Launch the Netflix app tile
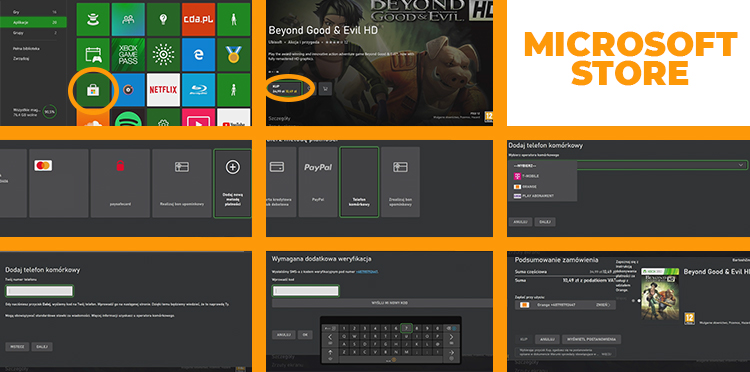This screenshot has height=372, width=750. click(x=163, y=89)
